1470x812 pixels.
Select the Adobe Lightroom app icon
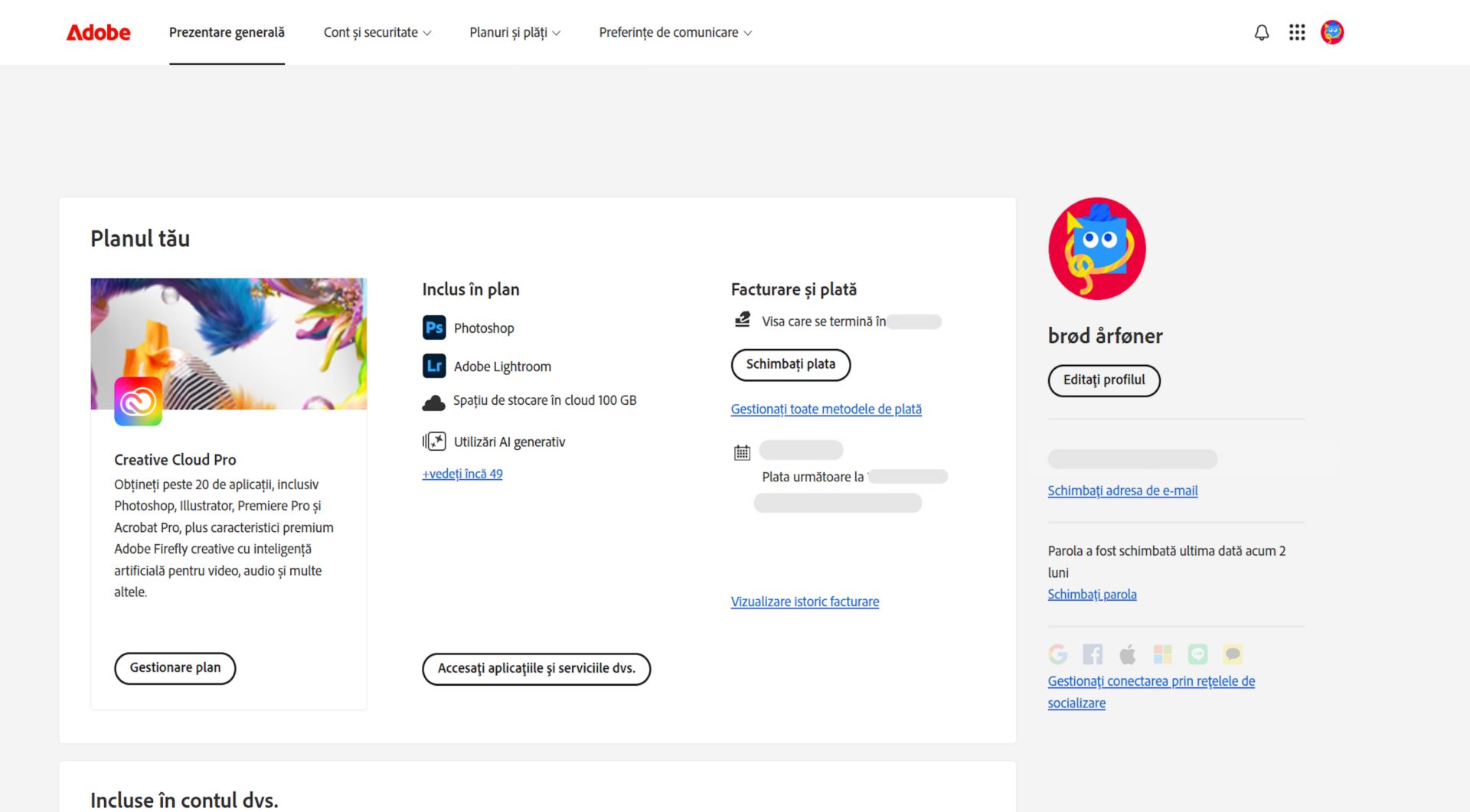433,366
